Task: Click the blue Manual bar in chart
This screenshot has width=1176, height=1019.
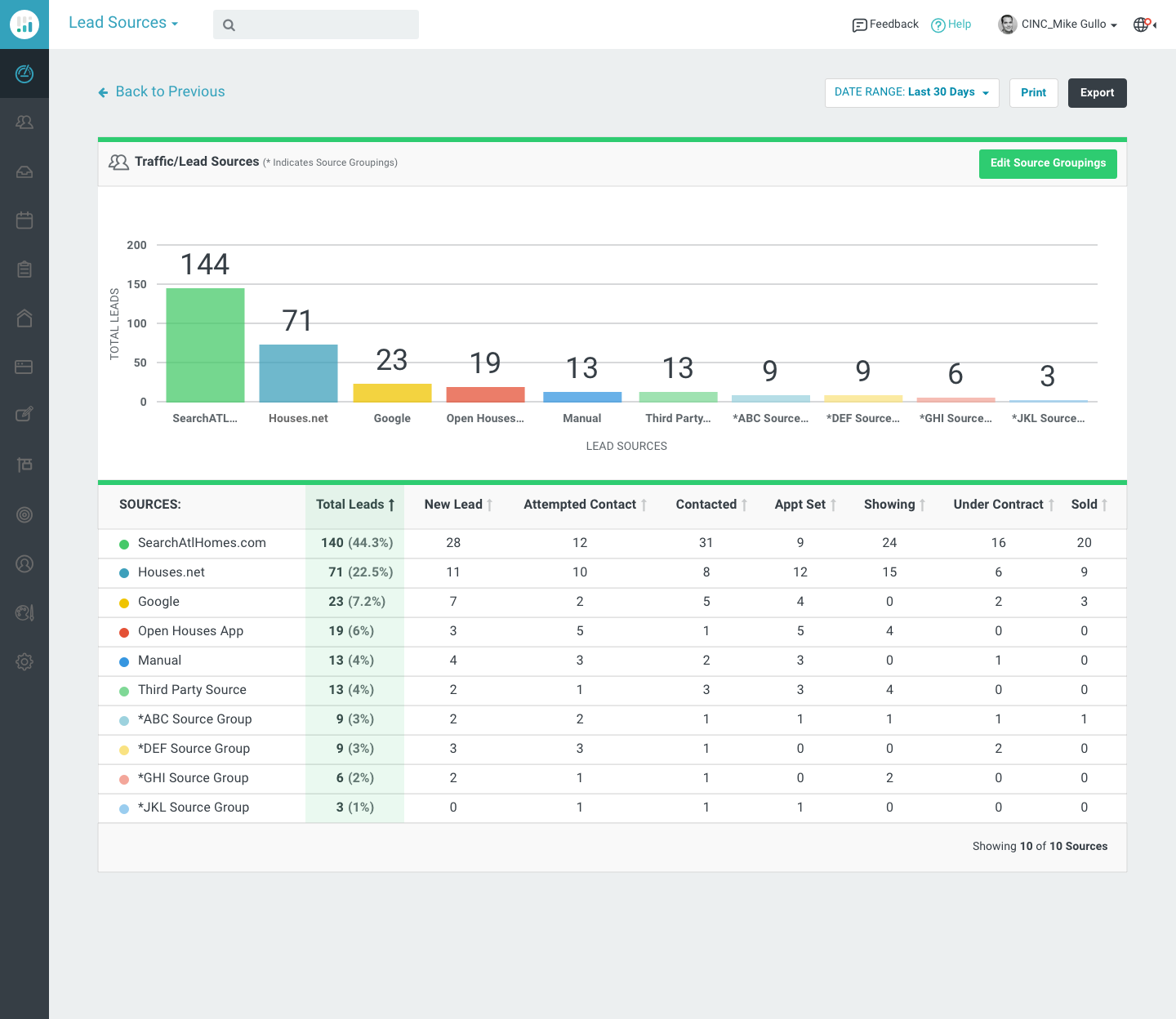Action: tap(582, 397)
